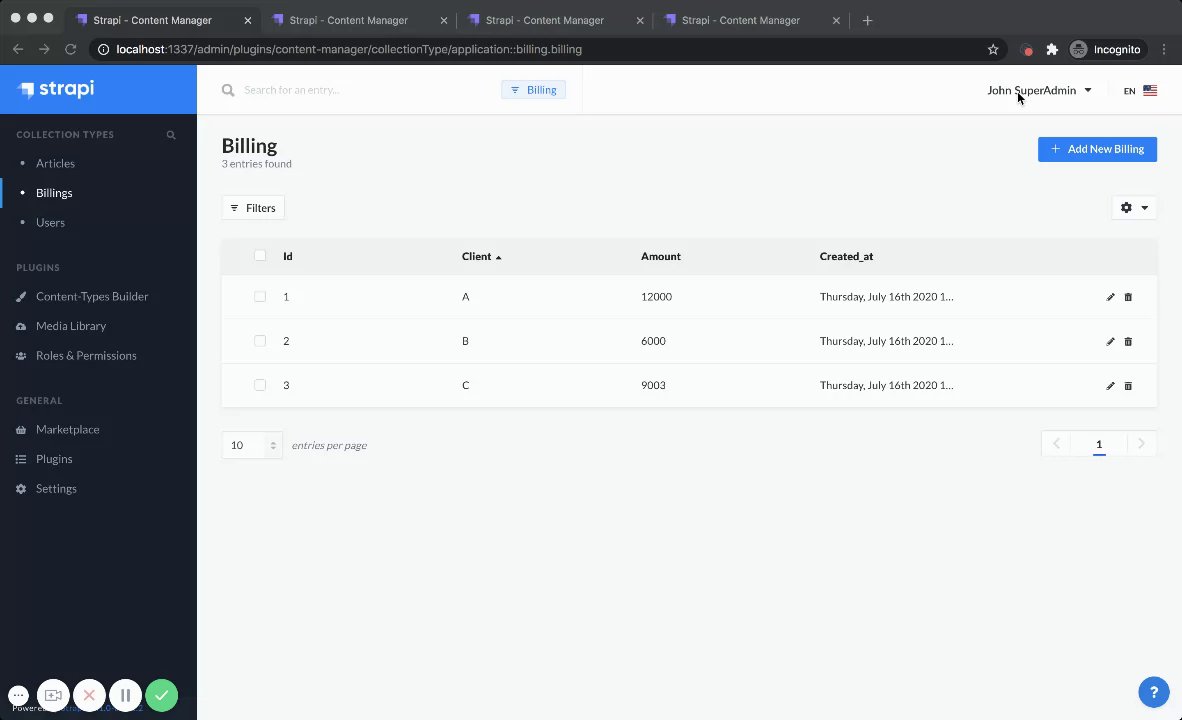Delete the row for client B

[x=1128, y=341]
